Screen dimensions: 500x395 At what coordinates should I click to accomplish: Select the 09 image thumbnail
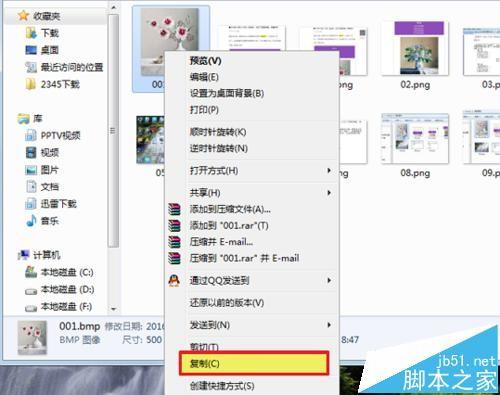click(481, 137)
